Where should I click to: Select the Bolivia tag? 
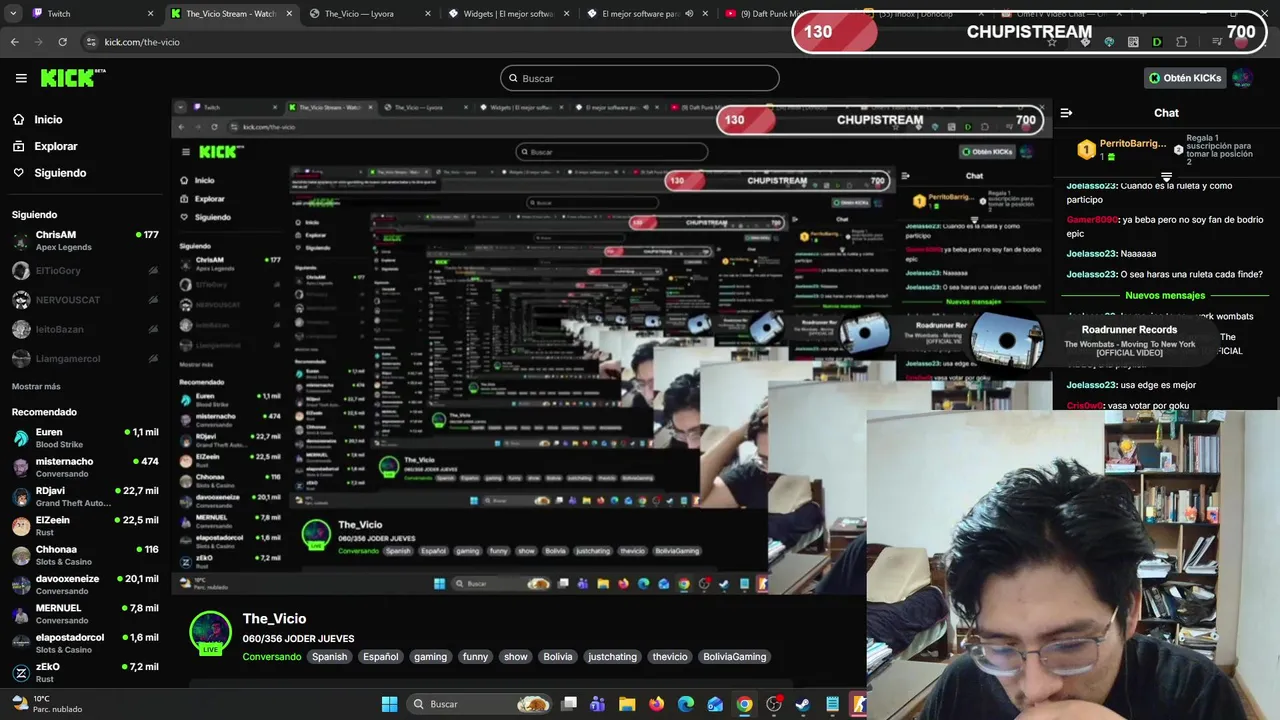[558, 657]
